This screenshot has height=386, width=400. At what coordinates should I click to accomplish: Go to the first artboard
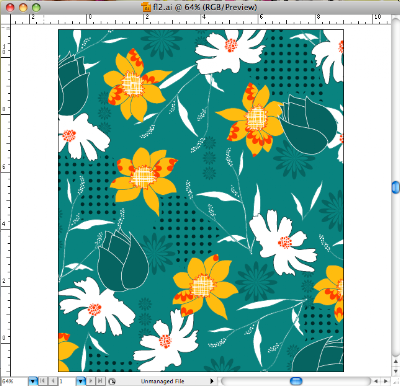click(43, 381)
